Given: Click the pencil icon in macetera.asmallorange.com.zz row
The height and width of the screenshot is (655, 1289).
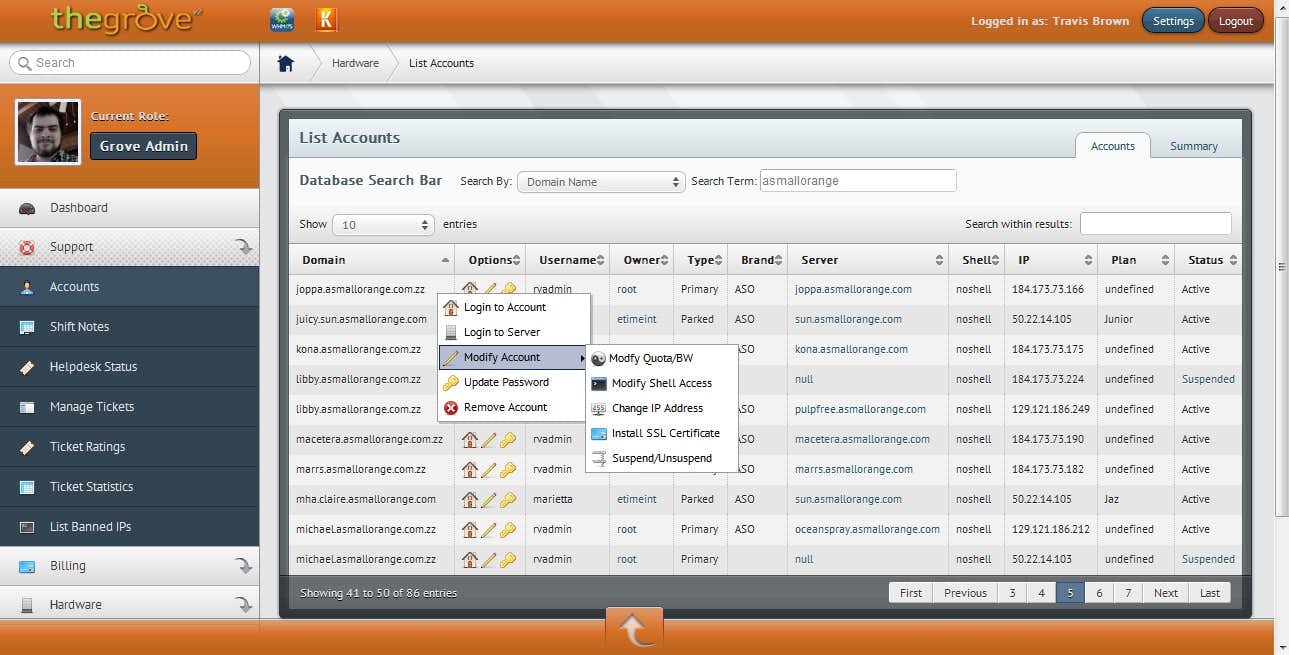Looking at the screenshot, I should (489, 439).
